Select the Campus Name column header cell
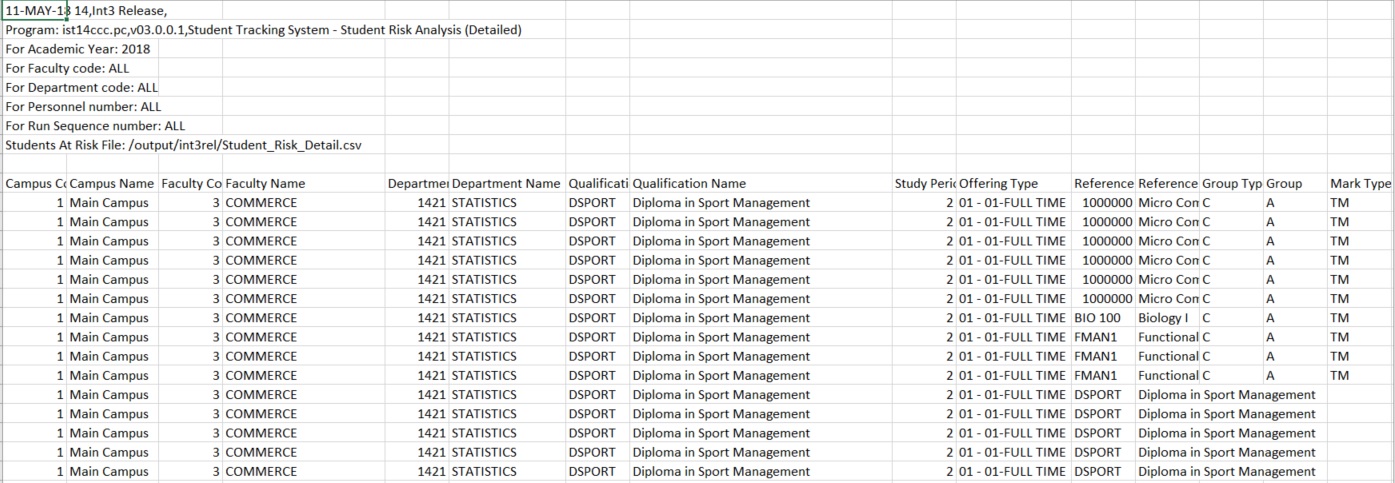1395x483 pixels. click(112, 184)
